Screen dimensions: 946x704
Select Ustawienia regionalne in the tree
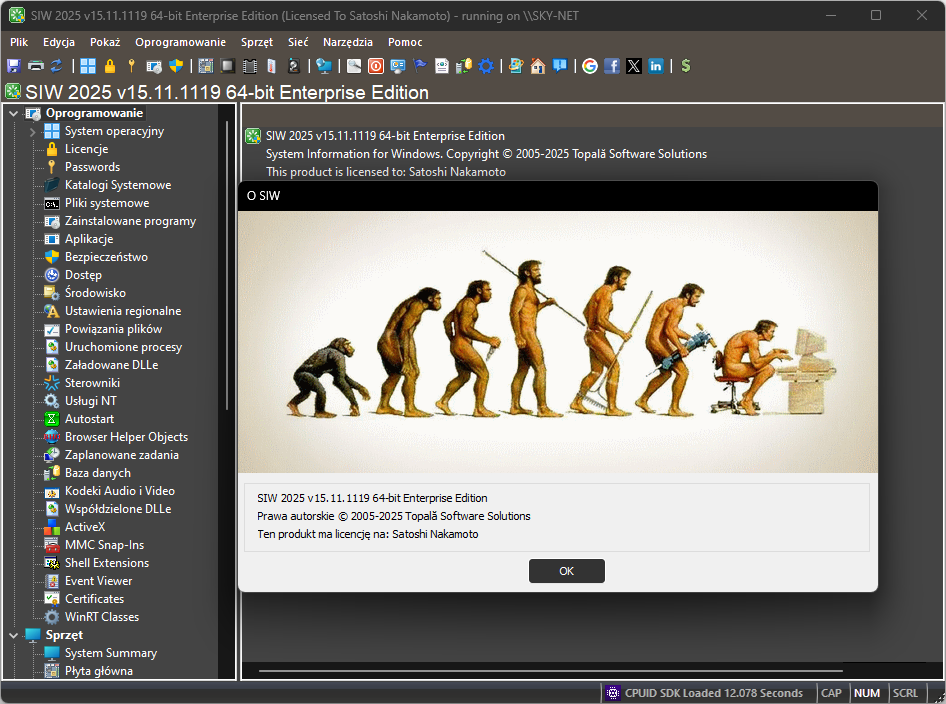click(x=123, y=311)
